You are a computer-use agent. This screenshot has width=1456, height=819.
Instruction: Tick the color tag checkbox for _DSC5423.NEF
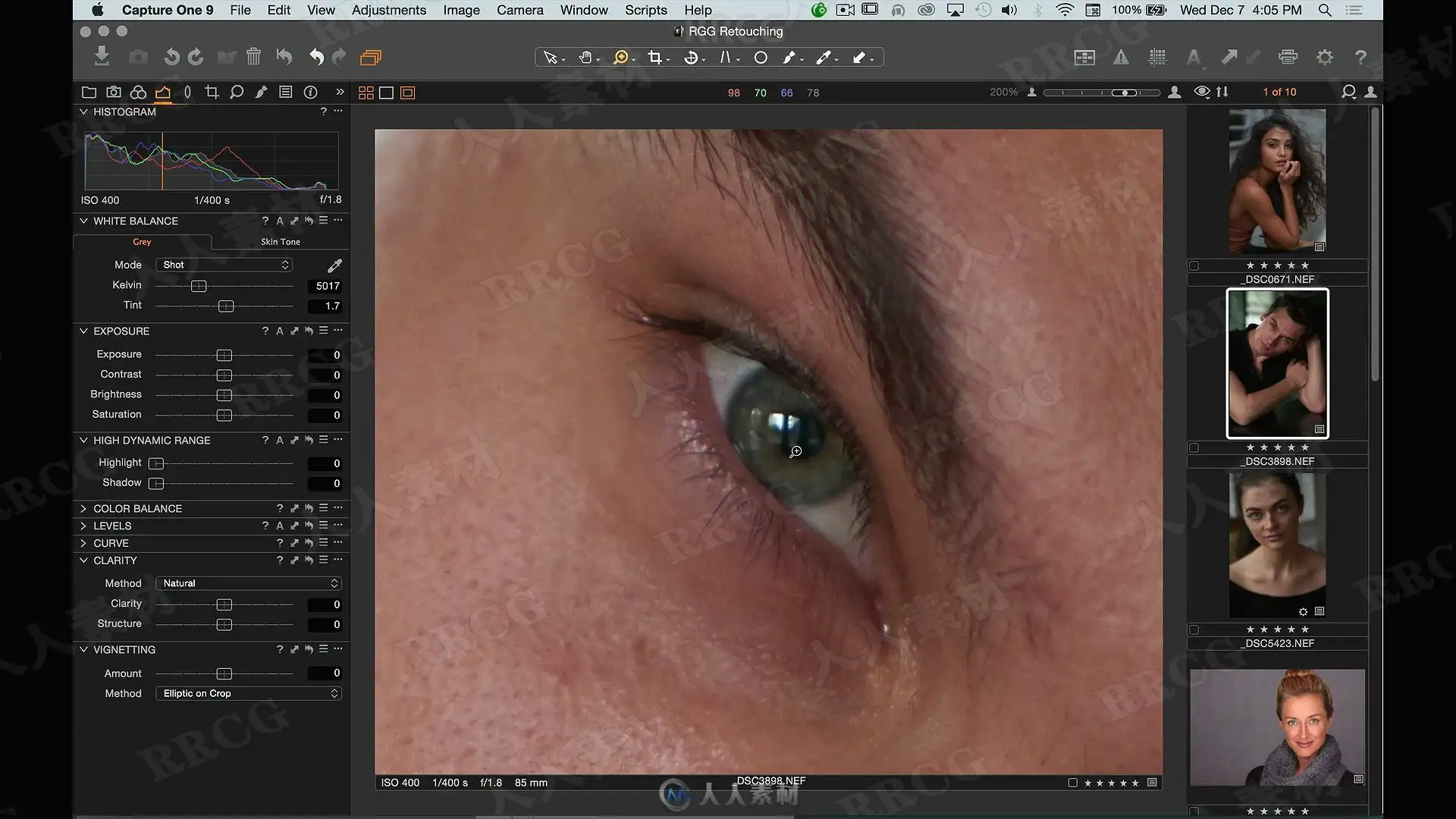click(x=1194, y=630)
